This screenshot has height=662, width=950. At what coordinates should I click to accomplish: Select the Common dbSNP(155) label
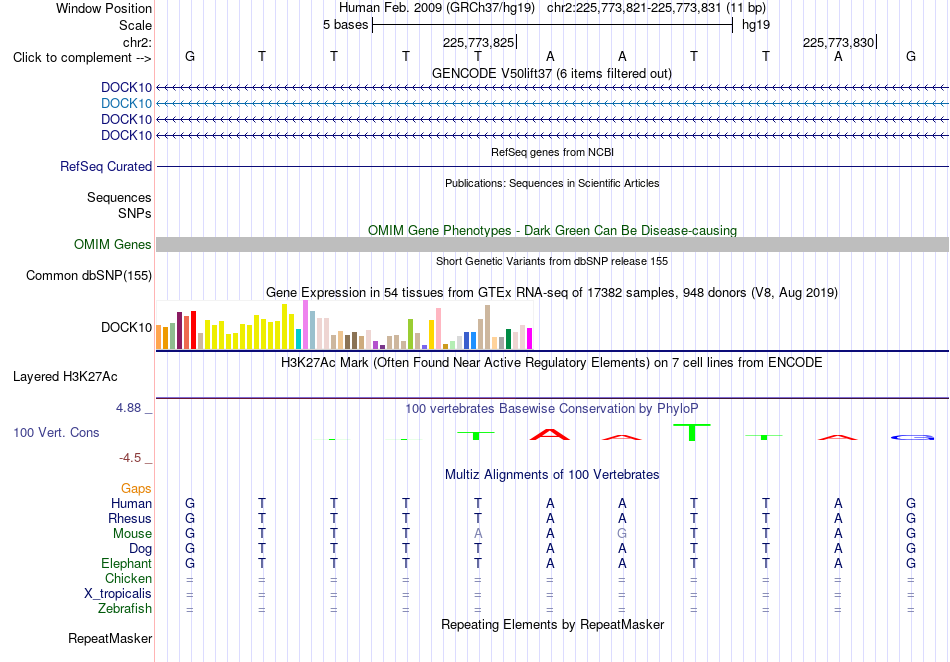point(88,276)
